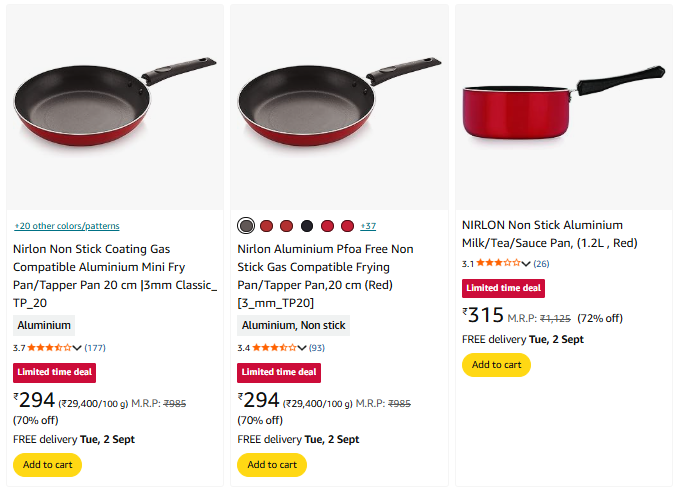Image resolution: width=678 pixels, height=489 pixels.
Task: Expand the 3.7 star rating dropdown
Action: [x=78, y=348]
